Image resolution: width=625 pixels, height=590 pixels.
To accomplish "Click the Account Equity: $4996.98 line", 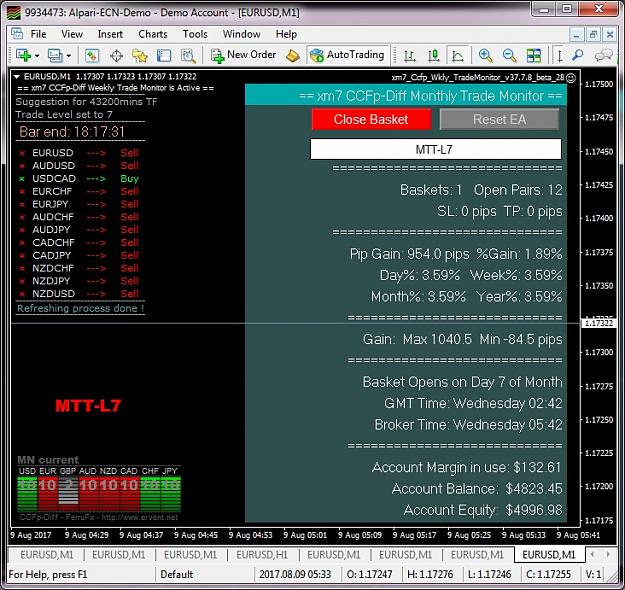I will coord(483,510).
